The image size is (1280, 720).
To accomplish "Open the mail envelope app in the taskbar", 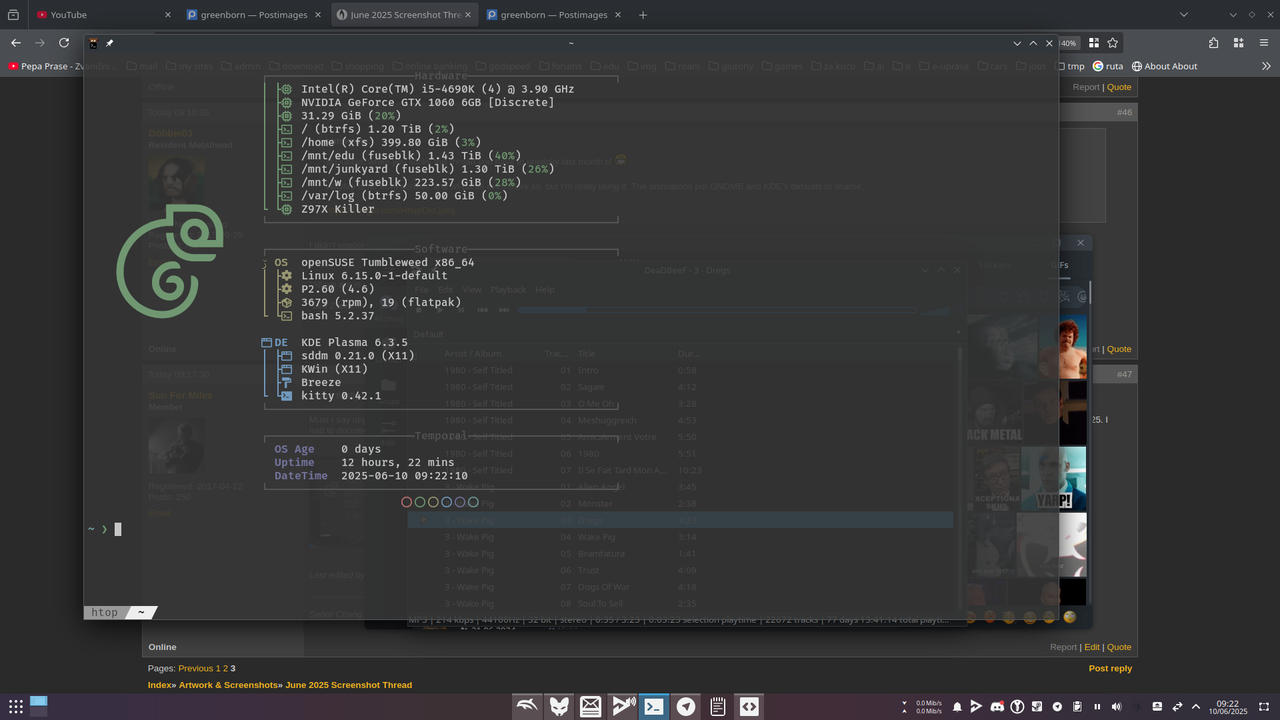I will tap(590, 707).
